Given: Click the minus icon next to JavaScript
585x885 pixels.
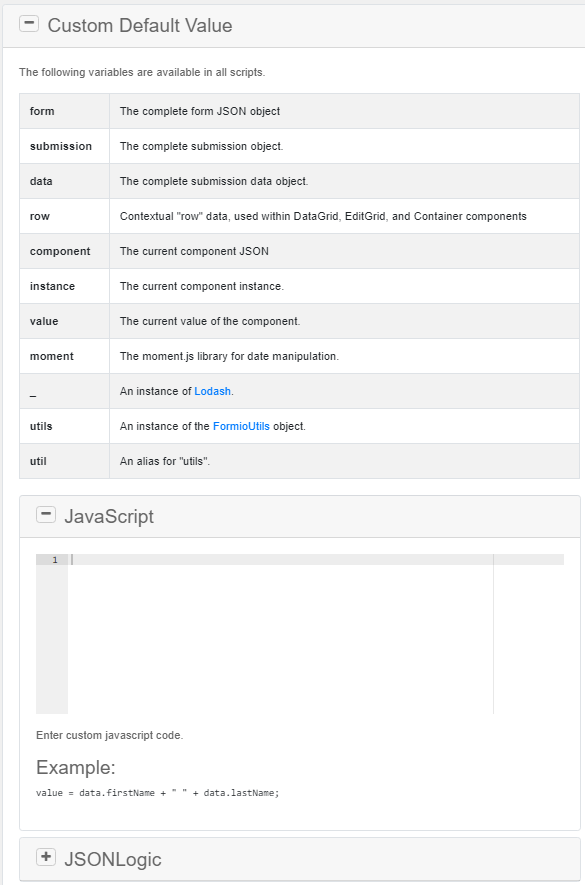Looking at the screenshot, I should point(46,514).
